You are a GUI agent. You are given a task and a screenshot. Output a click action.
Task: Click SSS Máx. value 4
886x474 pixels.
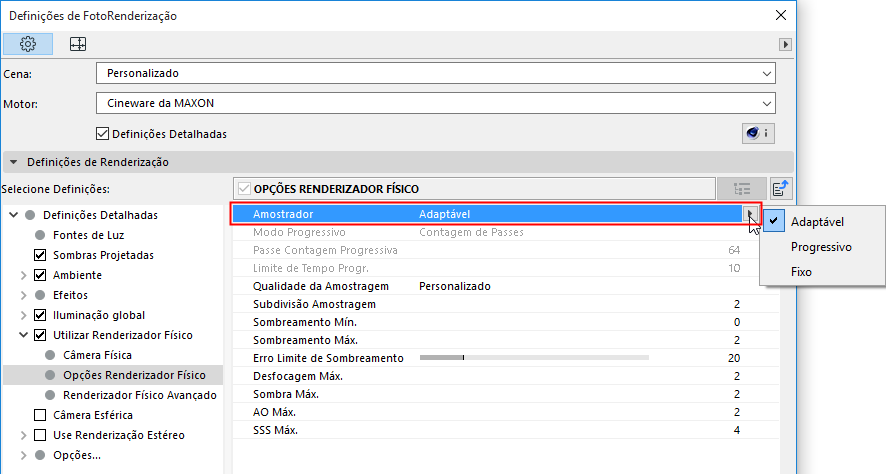[737, 430]
